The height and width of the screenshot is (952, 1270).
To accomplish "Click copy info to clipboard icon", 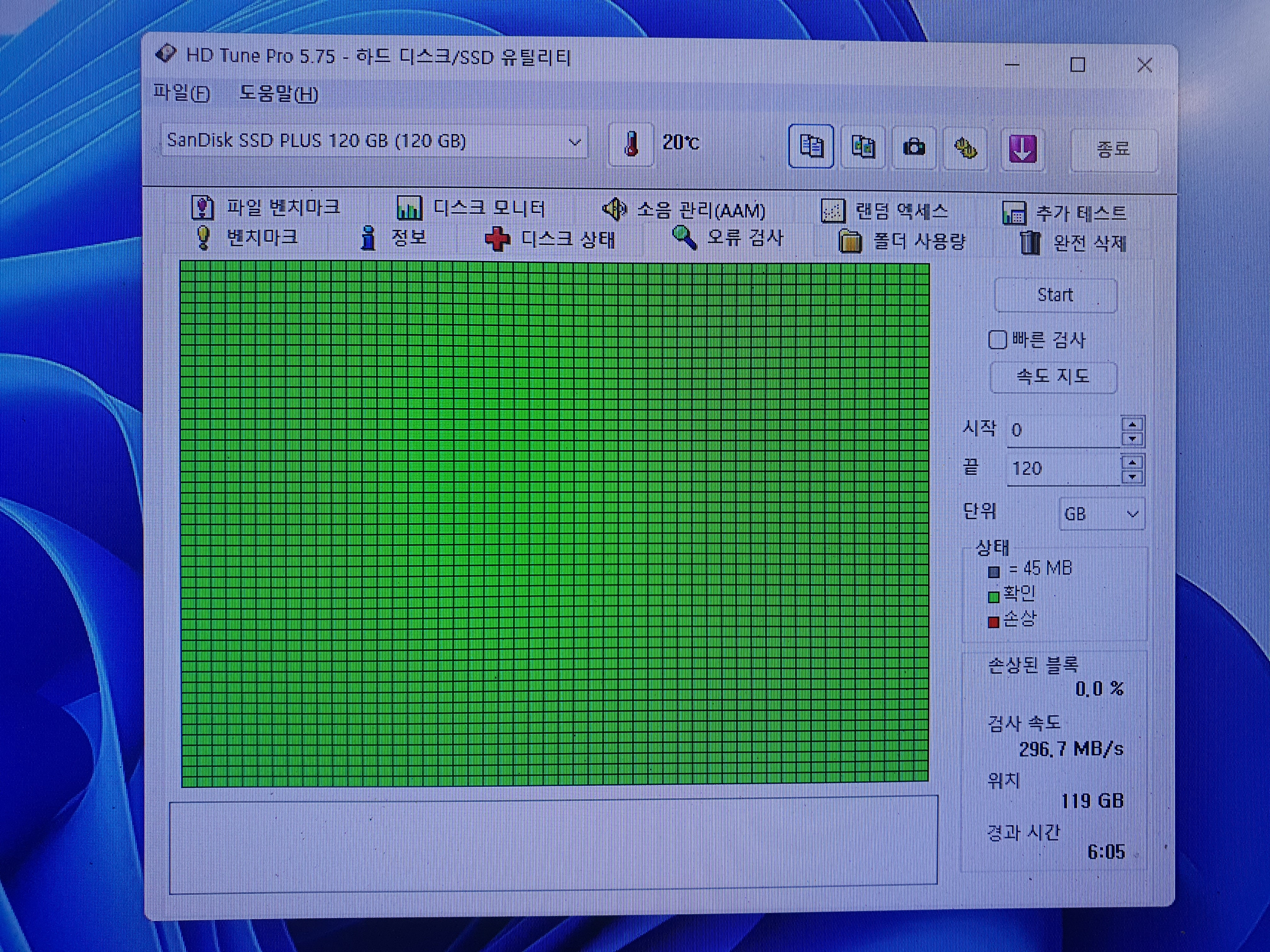I will [x=811, y=146].
